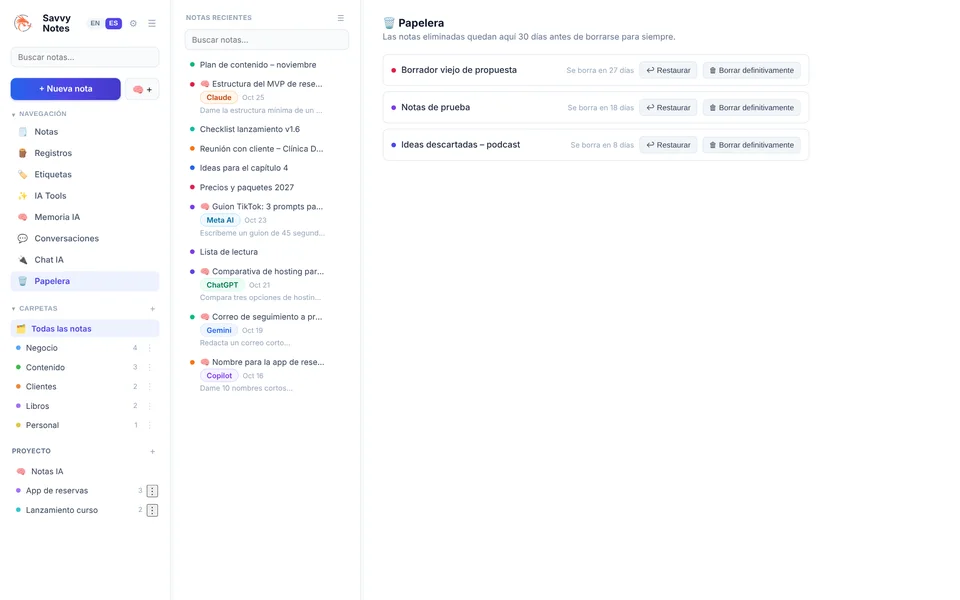Image resolution: width=960 pixels, height=600 pixels.
Task: Restore Ideas descartadas – podcast
Action: pos(668,145)
